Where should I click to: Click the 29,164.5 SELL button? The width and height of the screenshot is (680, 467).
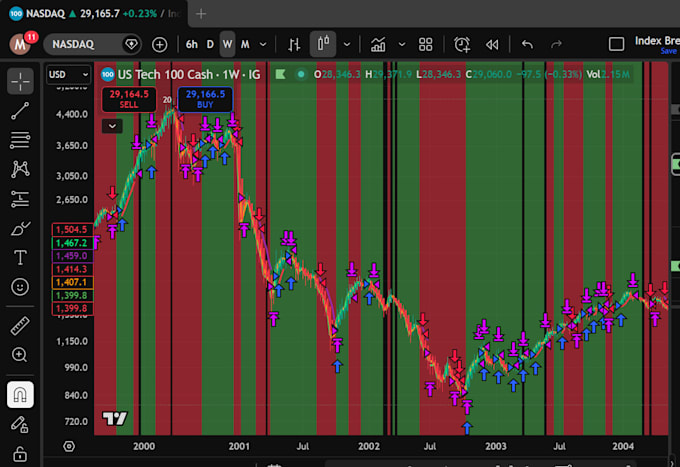(129, 99)
